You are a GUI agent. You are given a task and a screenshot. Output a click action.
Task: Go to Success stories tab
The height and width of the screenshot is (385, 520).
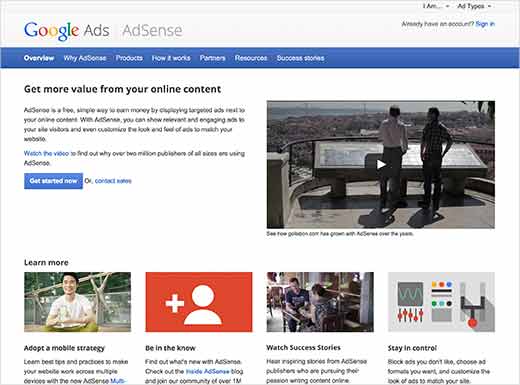pyautogui.click(x=300, y=58)
